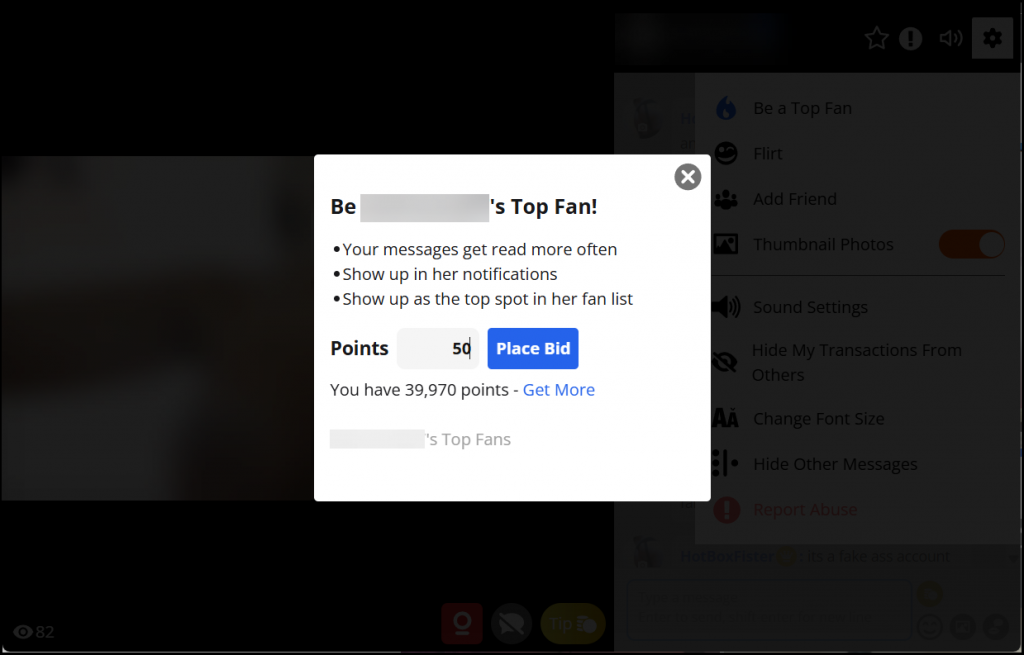The height and width of the screenshot is (655, 1024).
Task: Mute sound using the speaker icon
Action: (x=951, y=39)
